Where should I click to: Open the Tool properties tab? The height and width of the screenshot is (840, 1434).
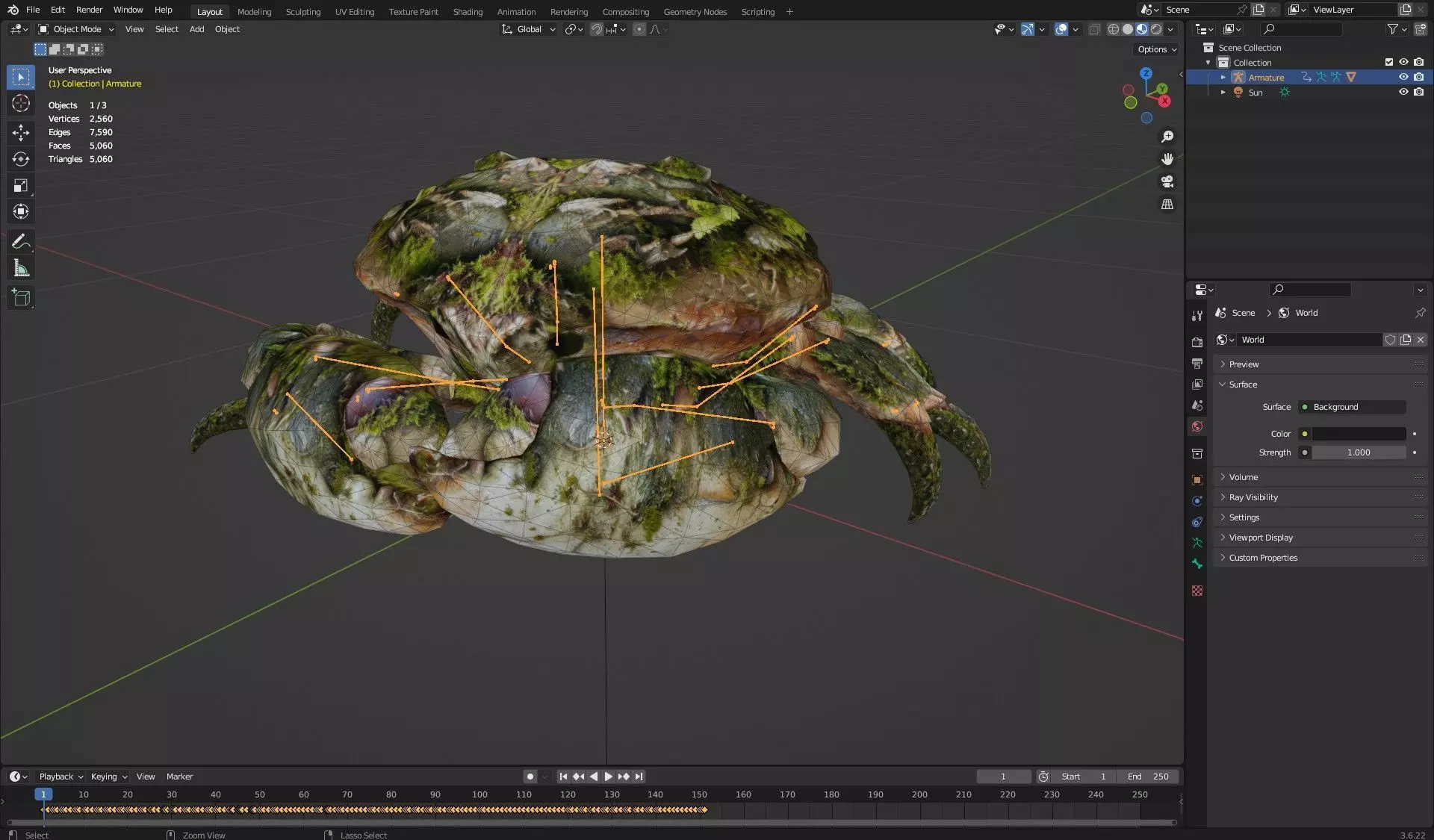point(1197,316)
